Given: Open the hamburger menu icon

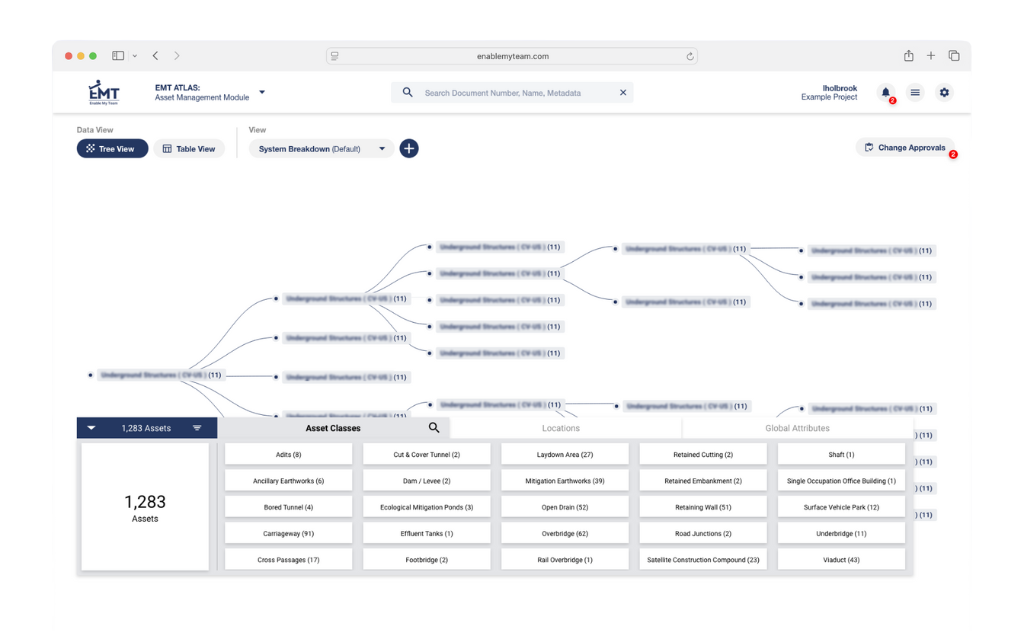Looking at the screenshot, I should [x=915, y=92].
